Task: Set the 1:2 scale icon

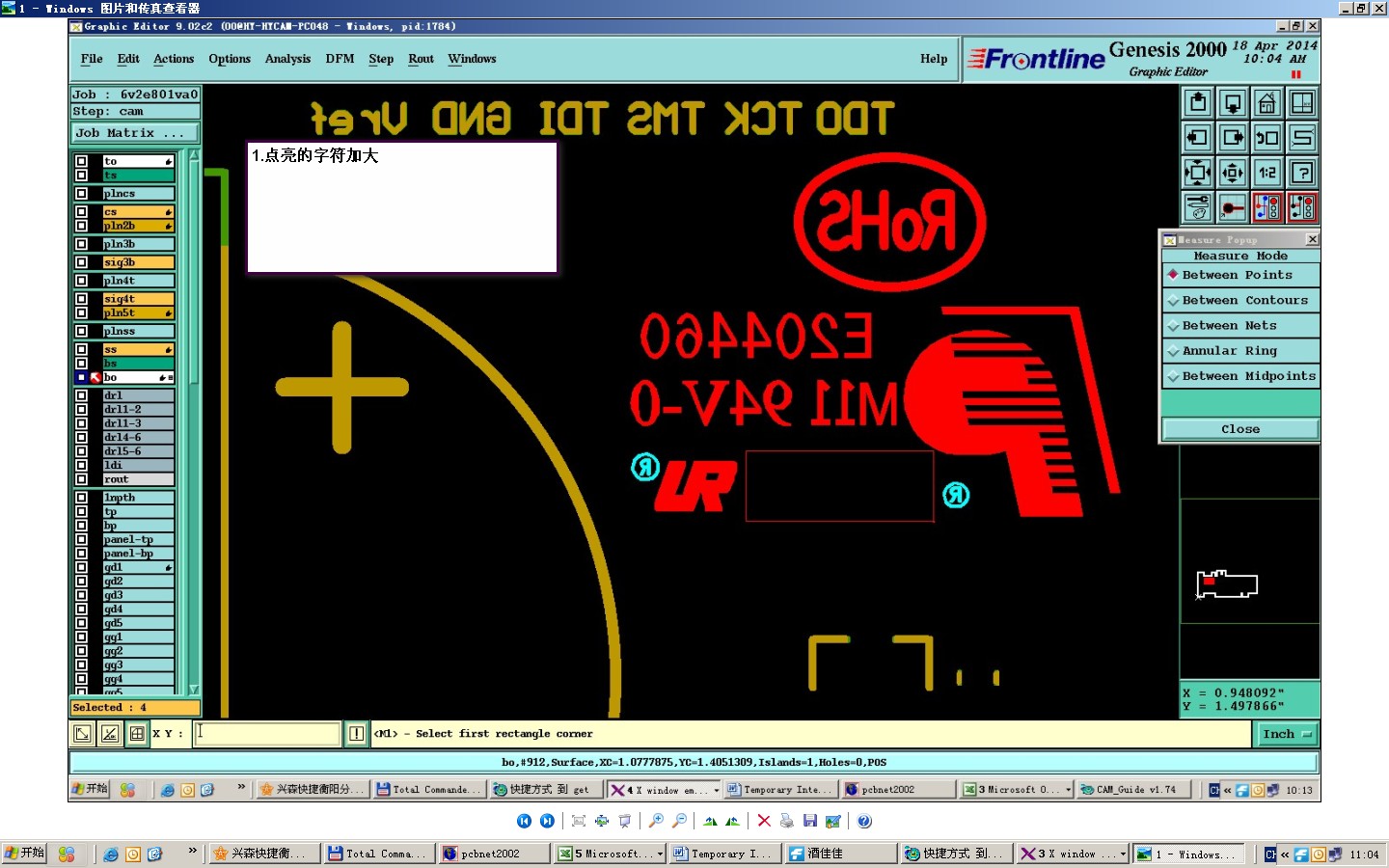Action: 1267,173
